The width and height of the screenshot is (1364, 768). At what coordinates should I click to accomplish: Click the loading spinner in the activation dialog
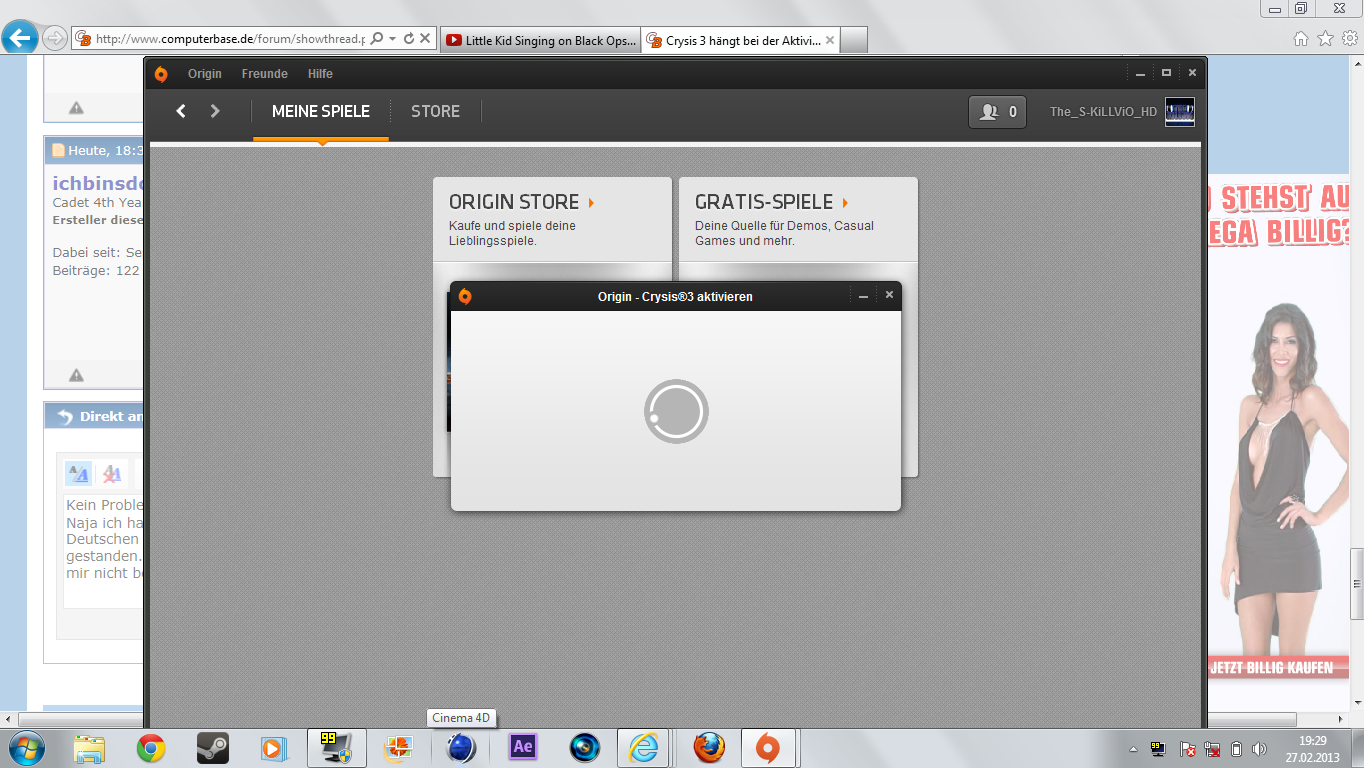point(676,411)
